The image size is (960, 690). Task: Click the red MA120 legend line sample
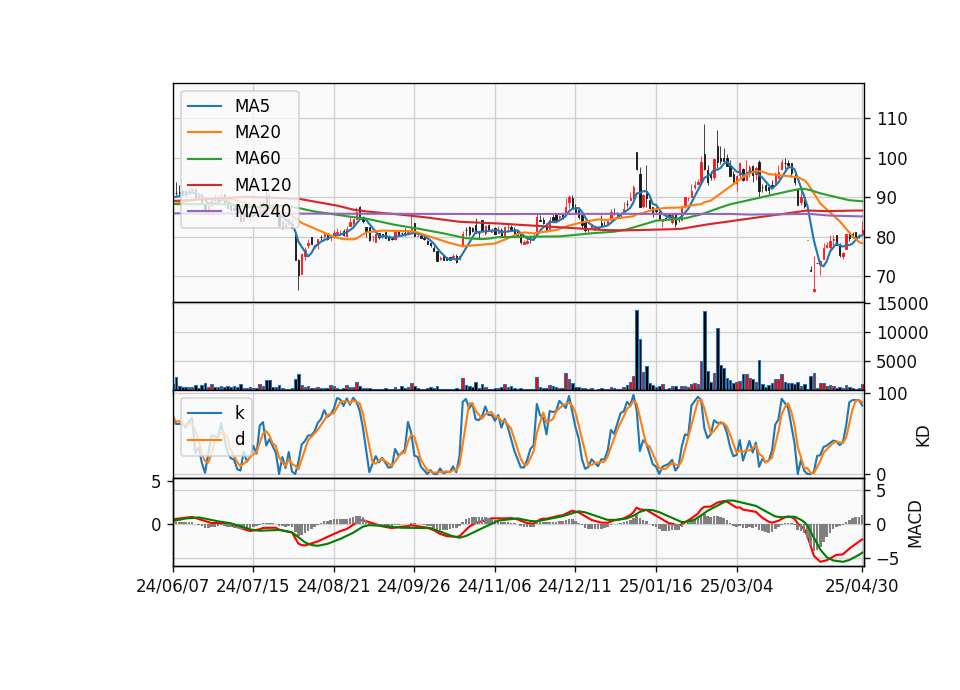204,185
